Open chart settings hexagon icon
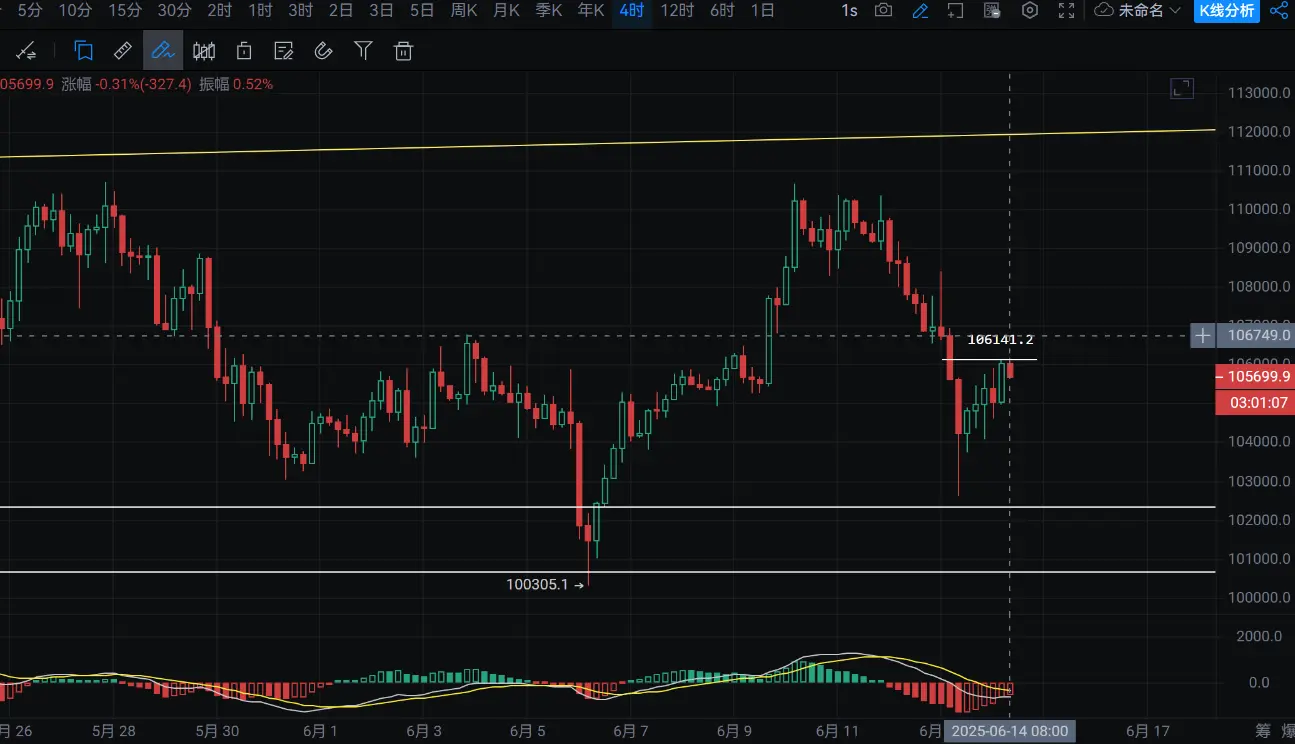The width and height of the screenshot is (1295, 744). click(1030, 11)
